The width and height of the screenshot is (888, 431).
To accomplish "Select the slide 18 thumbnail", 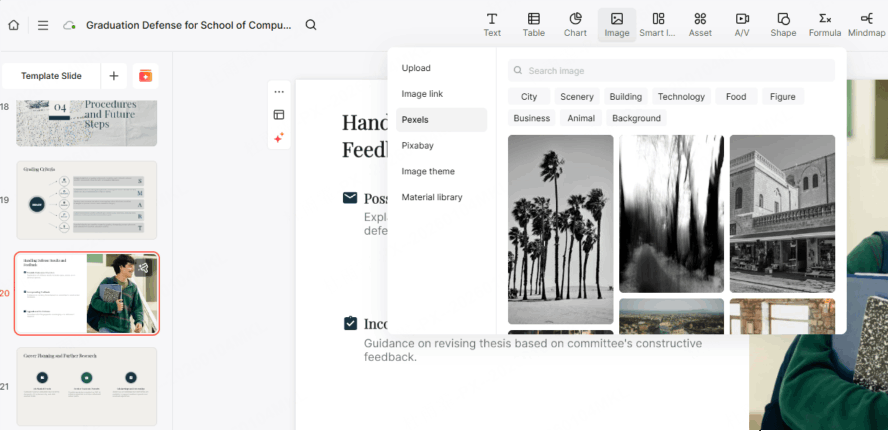I will pos(87,123).
